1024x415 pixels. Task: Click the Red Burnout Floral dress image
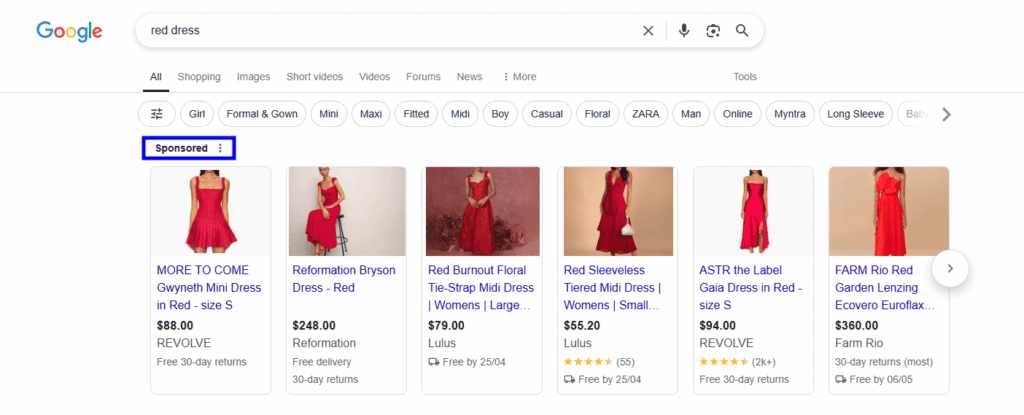pos(483,211)
